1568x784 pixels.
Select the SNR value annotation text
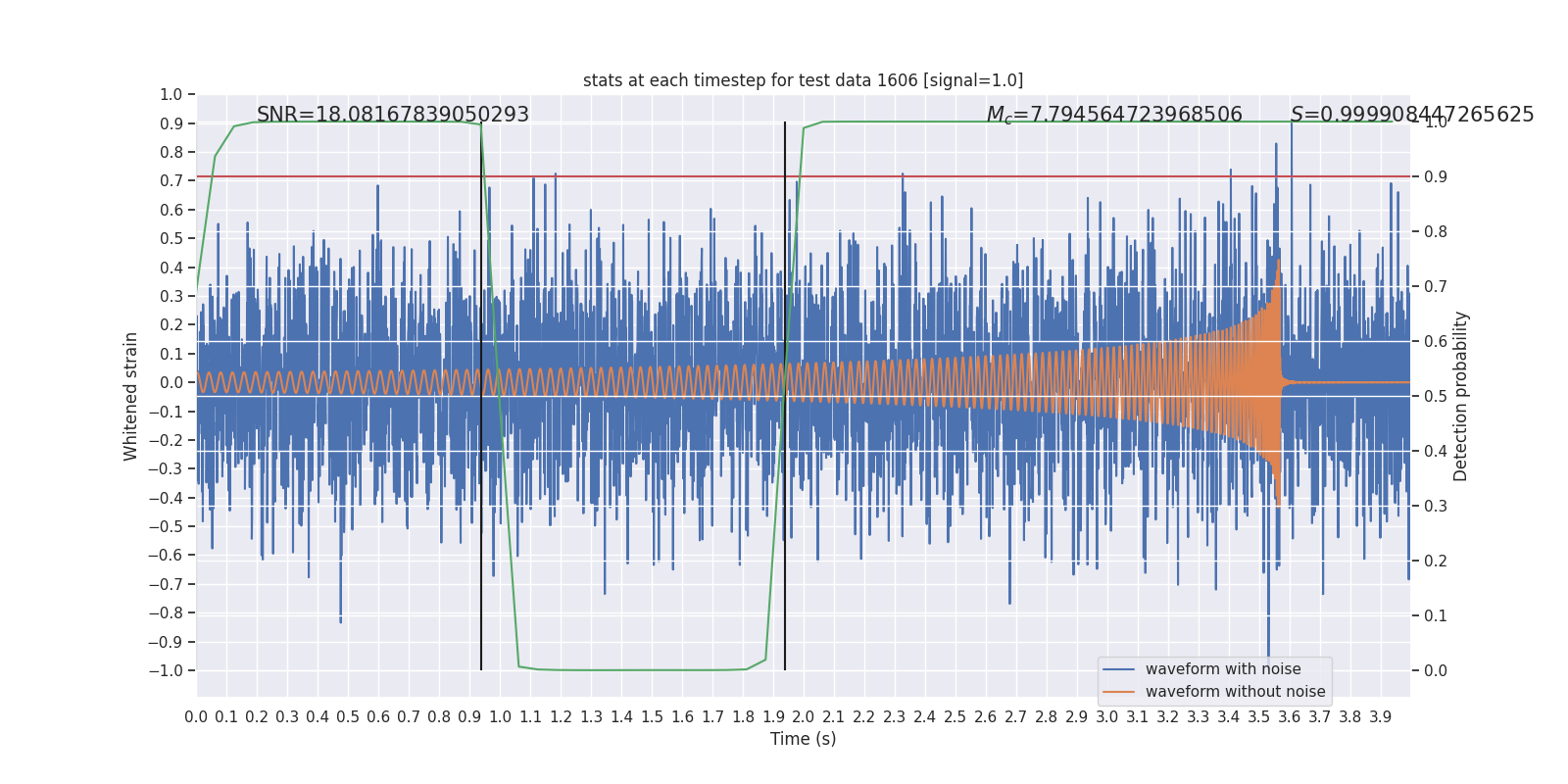[x=392, y=115]
